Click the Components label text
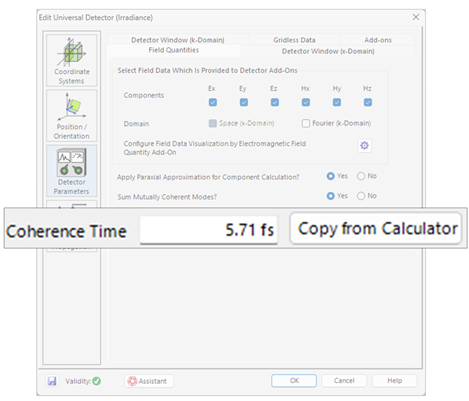 pos(144,95)
